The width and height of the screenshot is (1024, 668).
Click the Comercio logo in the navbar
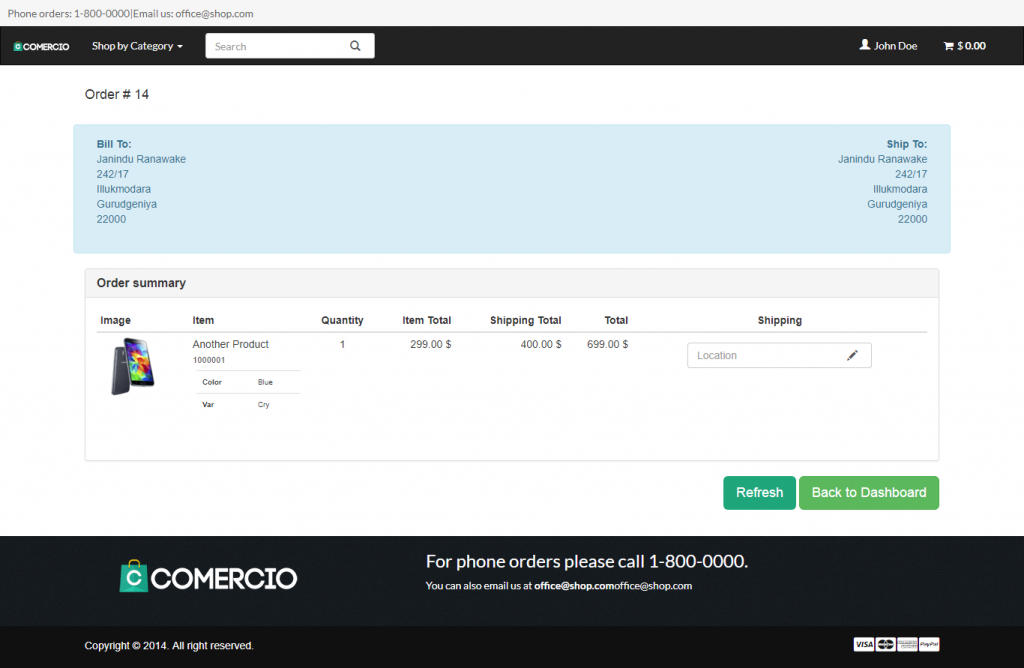[41, 46]
